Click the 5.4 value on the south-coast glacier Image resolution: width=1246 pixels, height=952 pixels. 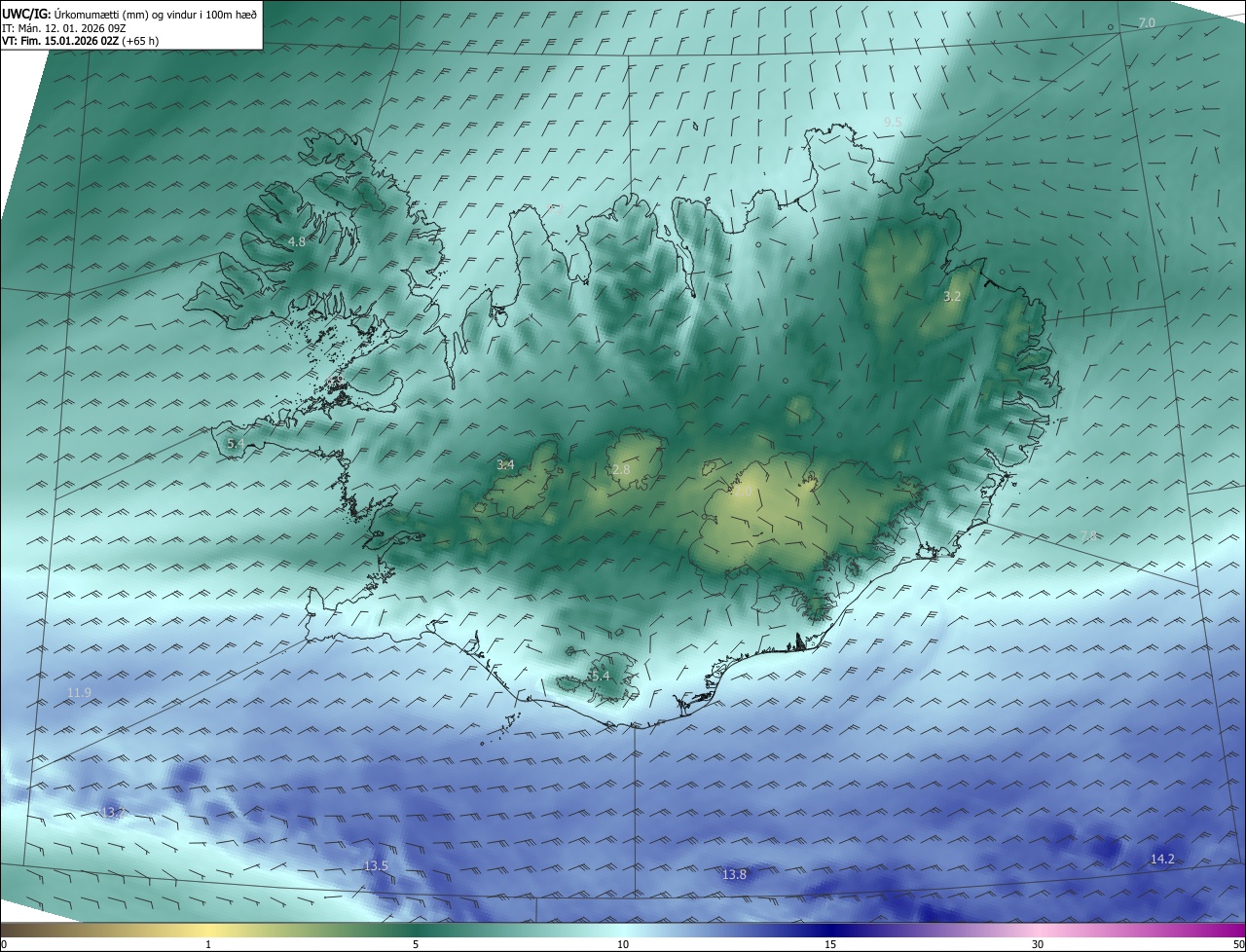(601, 676)
